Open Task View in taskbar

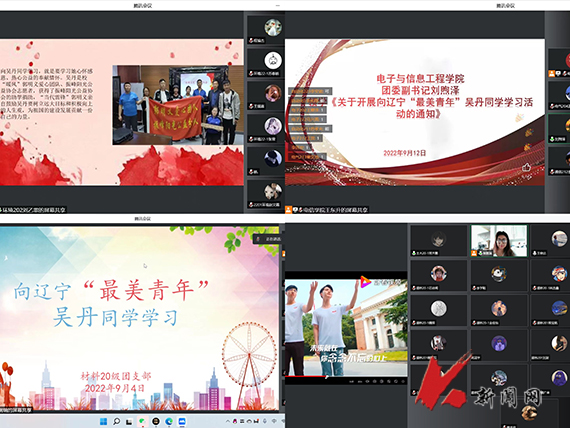click(129, 421)
